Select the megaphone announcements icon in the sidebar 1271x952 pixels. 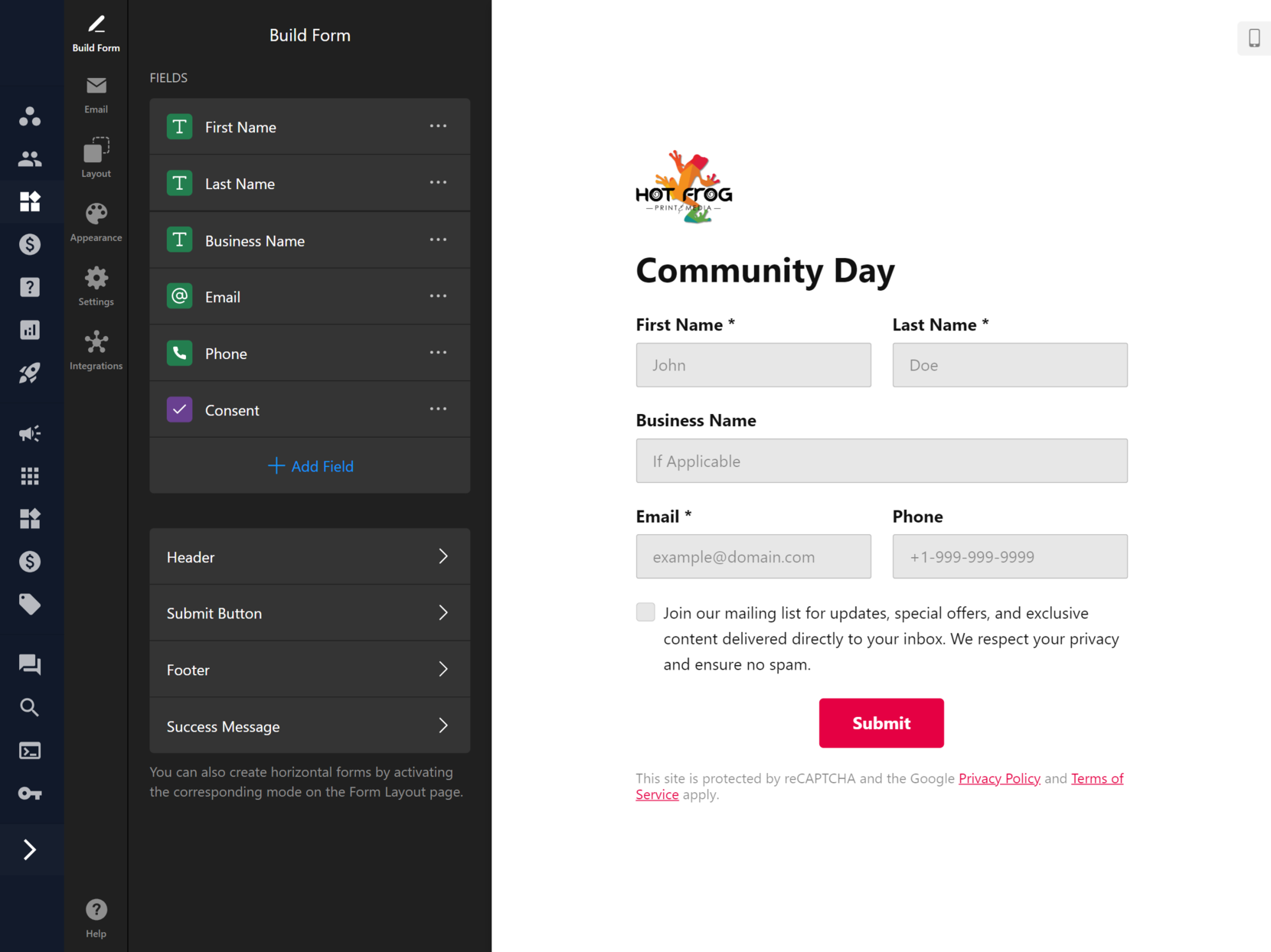point(30,433)
